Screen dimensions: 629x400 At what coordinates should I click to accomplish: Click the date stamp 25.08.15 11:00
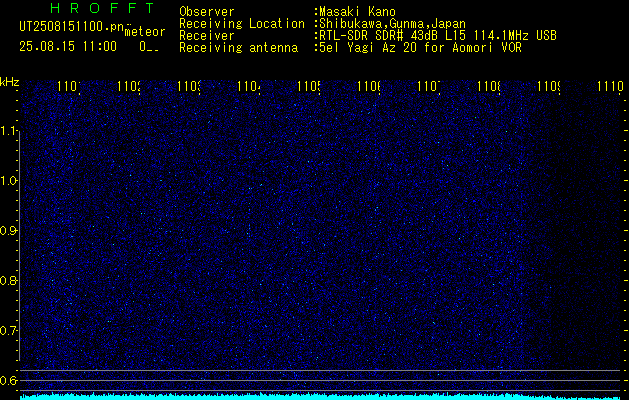(68, 47)
